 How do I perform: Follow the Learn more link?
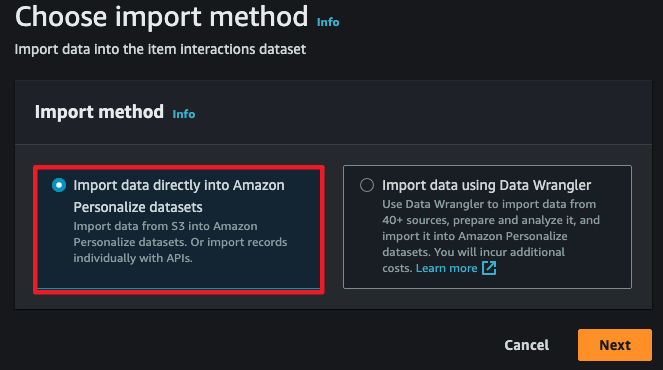[x=447, y=268]
